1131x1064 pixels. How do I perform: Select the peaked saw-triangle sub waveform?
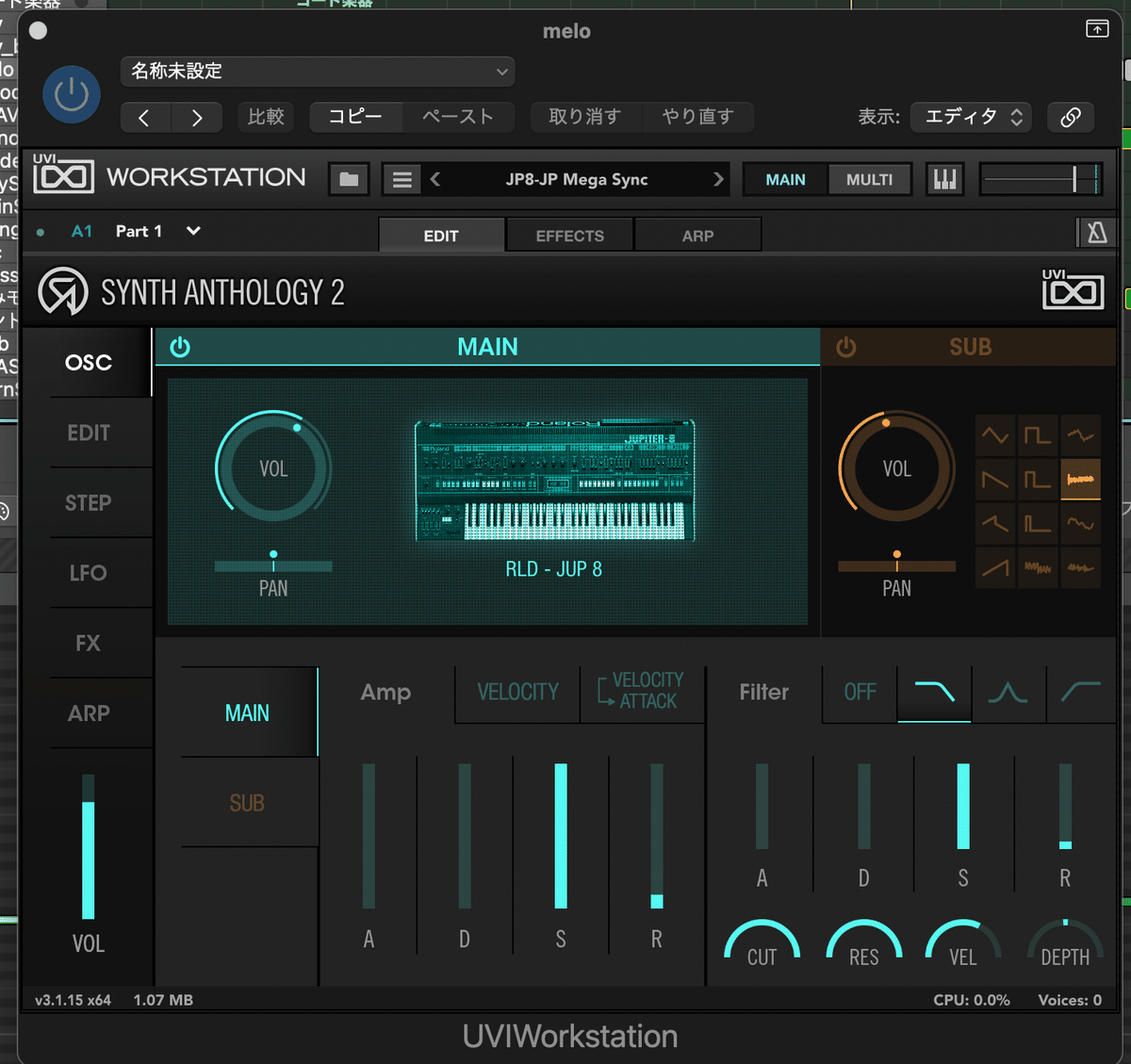pyautogui.click(x=995, y=523)
